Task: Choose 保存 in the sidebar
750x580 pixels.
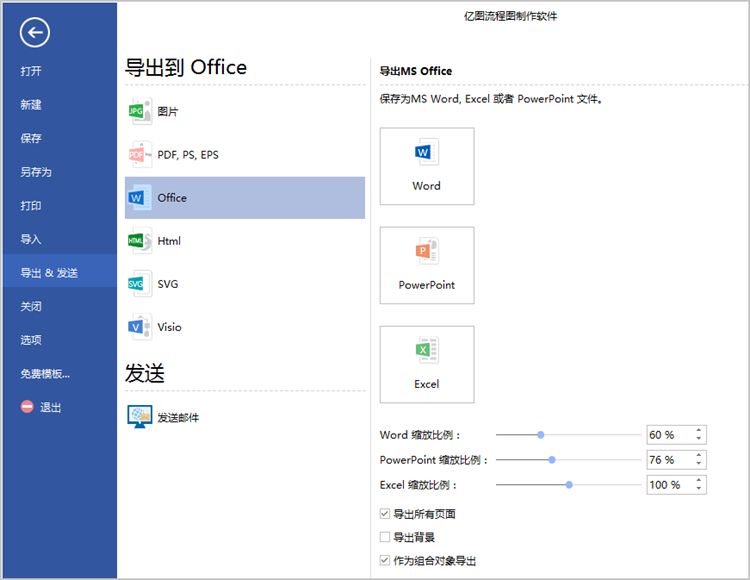Action: (31, 138)
